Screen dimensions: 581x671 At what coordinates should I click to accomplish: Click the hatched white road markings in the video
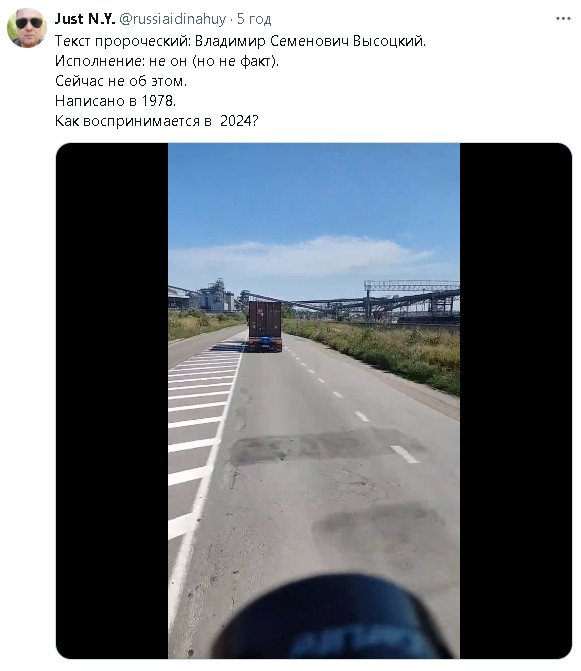coord(201,428)
